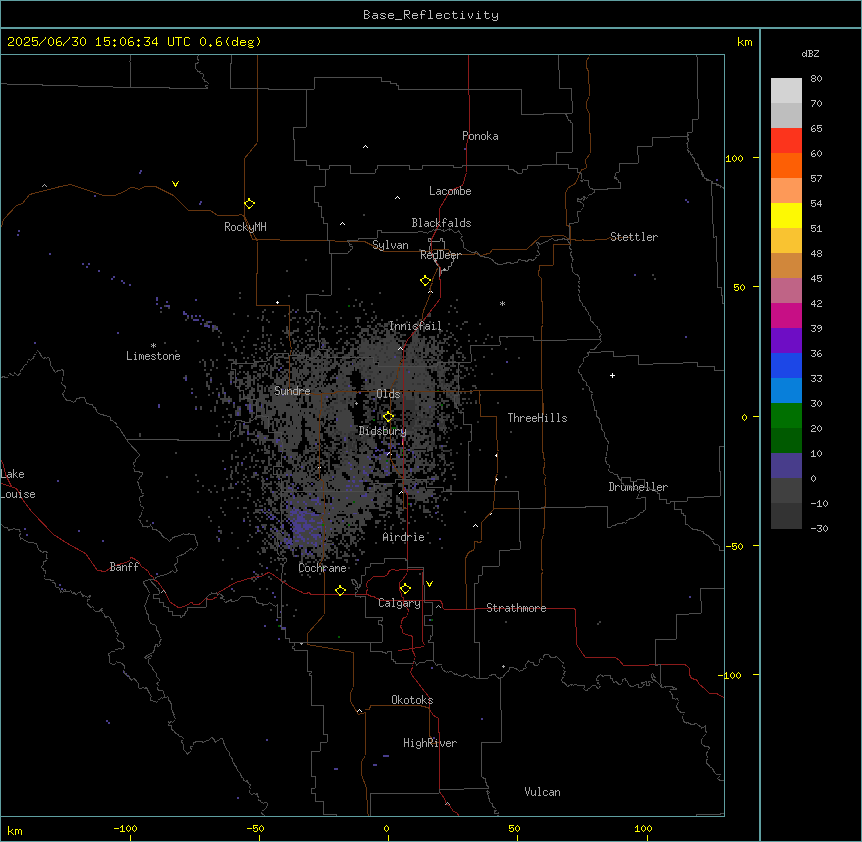
Task: Click the Strathmore town label
Action: click(x=516, y=608)
